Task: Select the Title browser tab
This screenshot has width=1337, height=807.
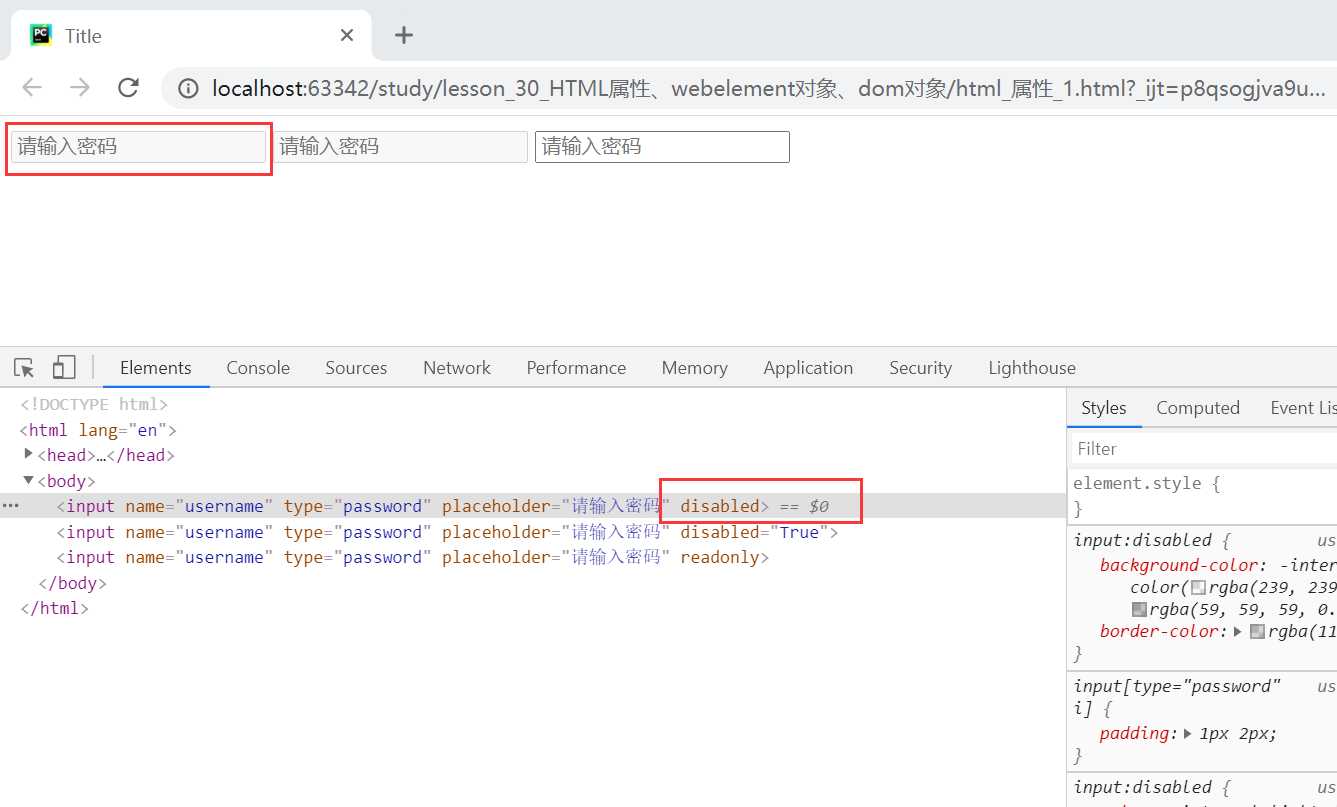Action: tap(190, 36)
